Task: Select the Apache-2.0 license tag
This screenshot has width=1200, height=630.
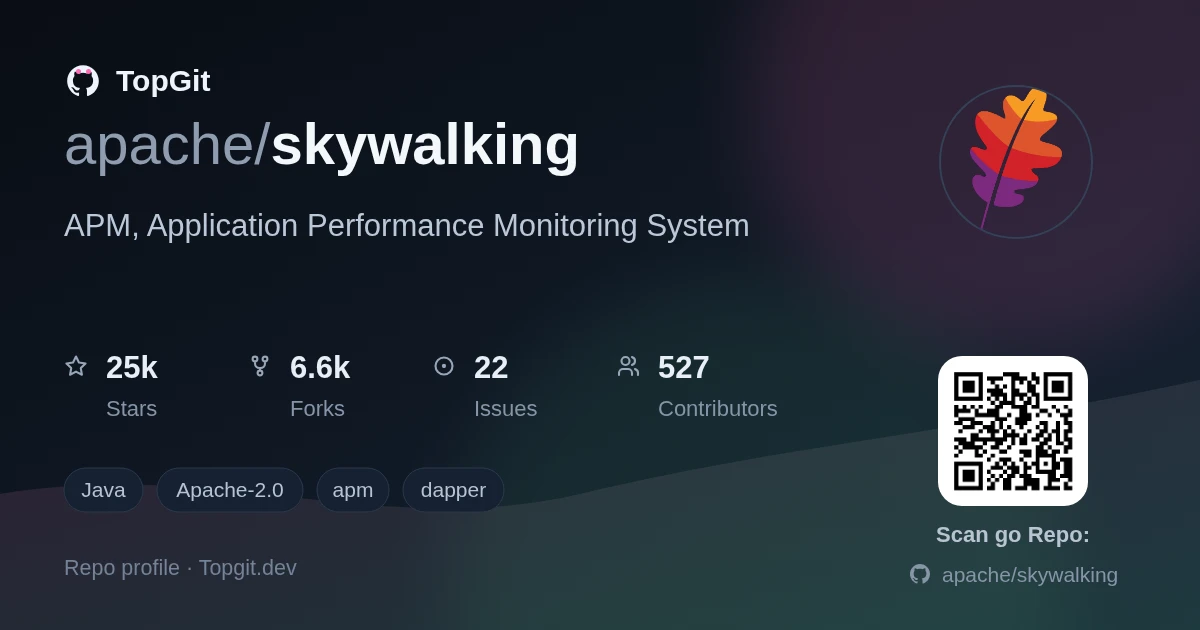Action: pos(230,490)
